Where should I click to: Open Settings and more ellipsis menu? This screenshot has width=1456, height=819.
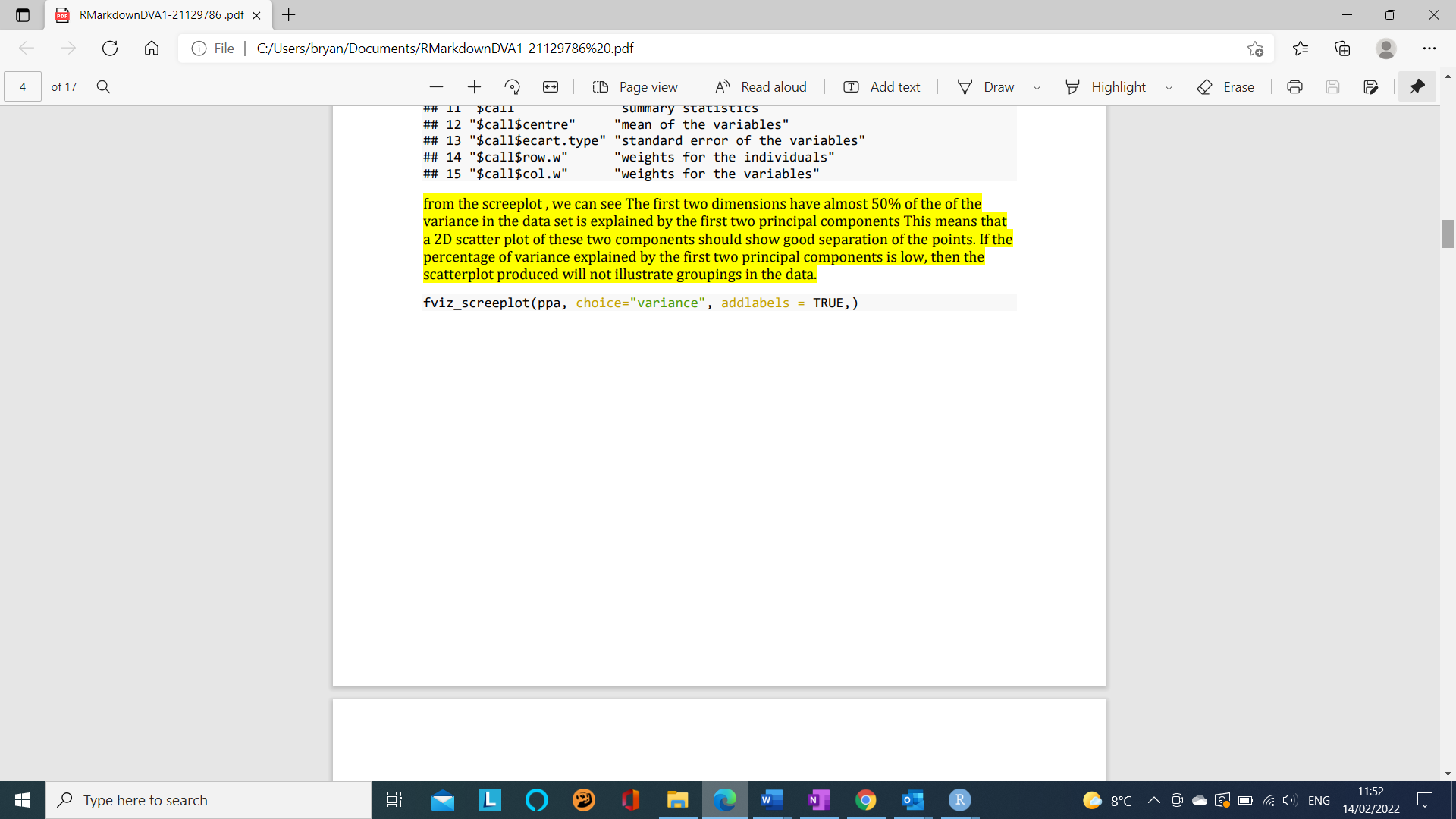pos(1429,49)
